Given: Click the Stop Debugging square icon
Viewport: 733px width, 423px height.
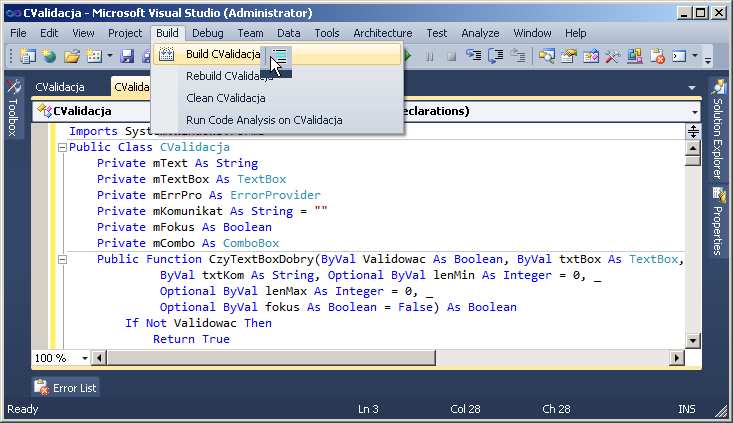Looking at the screenshot, I should [x=452, y=57].
